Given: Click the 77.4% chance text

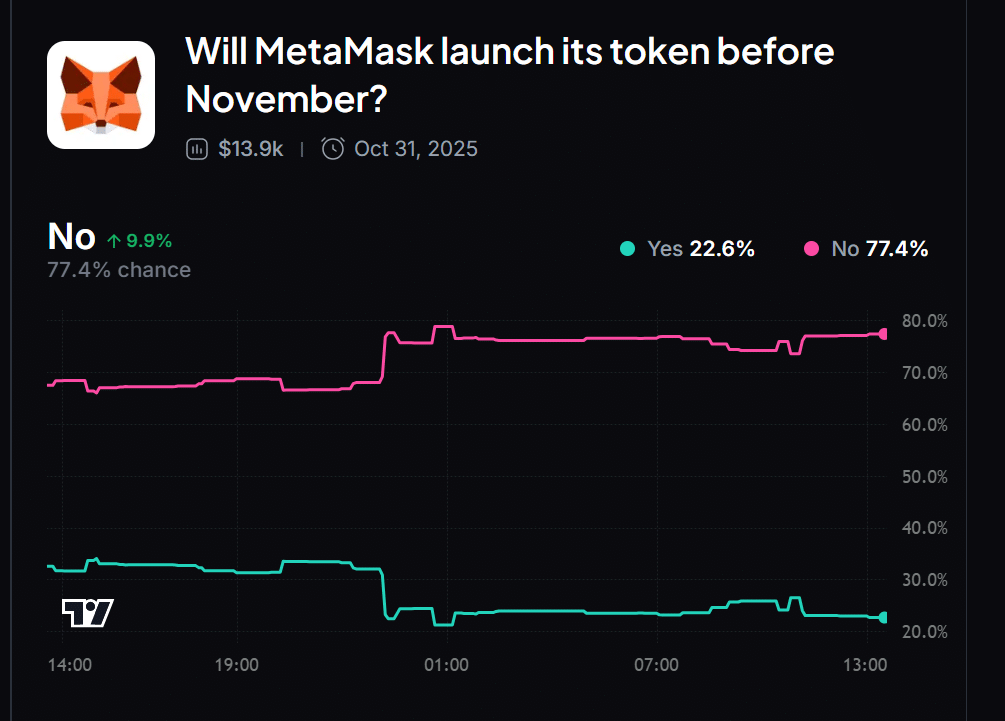Looking at the screenshot, I should [x=119, y=270].
